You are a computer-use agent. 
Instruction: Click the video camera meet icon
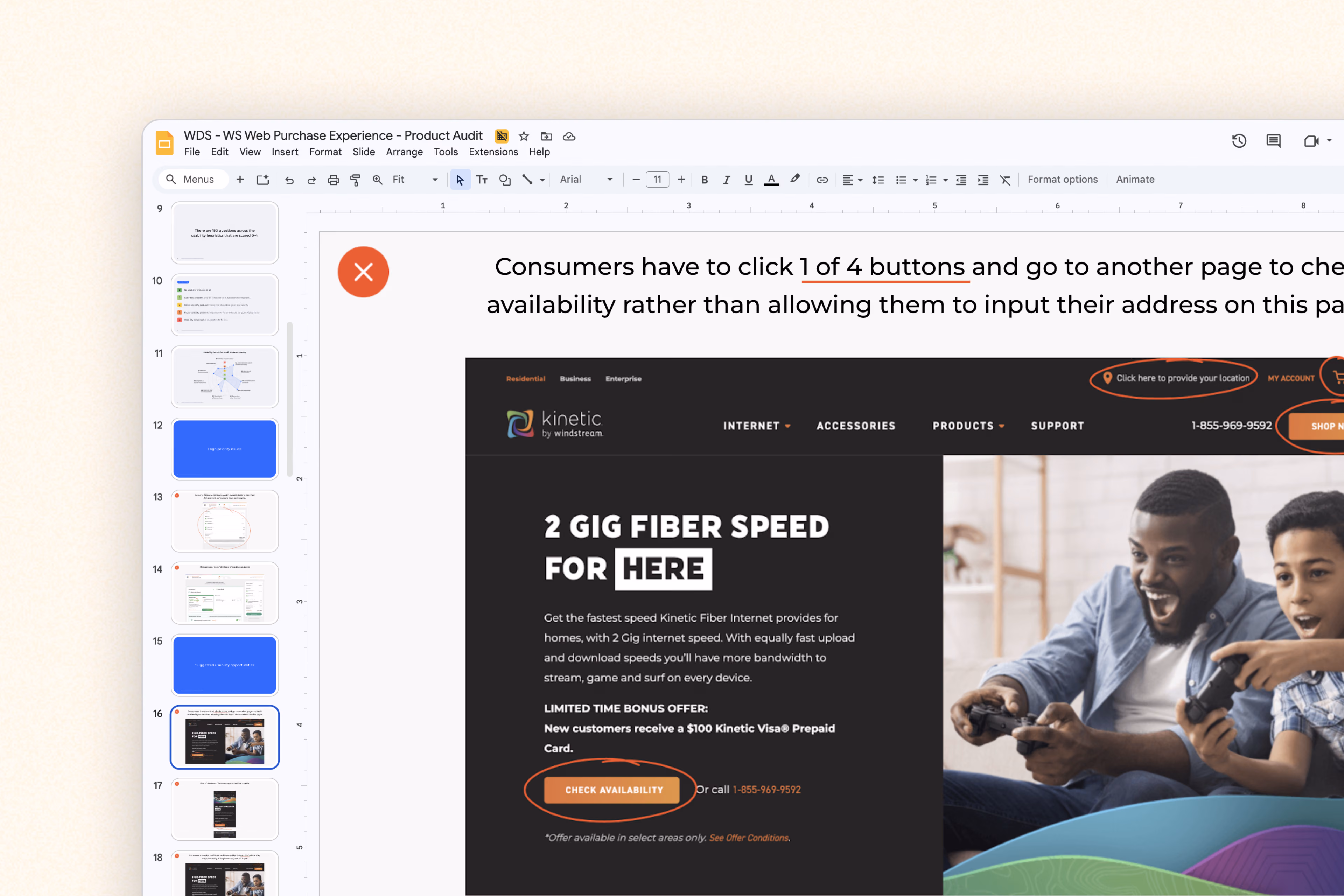(x=1311, y=141)
